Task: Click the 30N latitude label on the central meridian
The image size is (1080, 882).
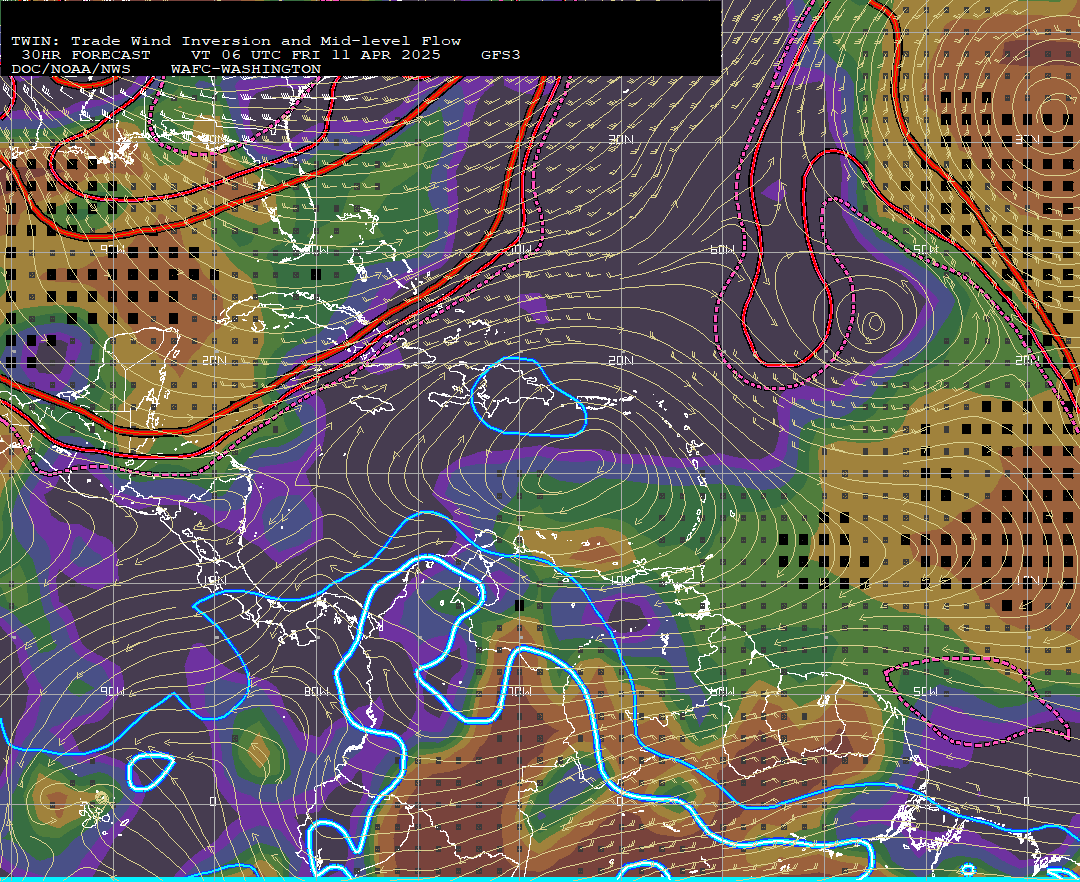Action: click(x=621, y=140)
